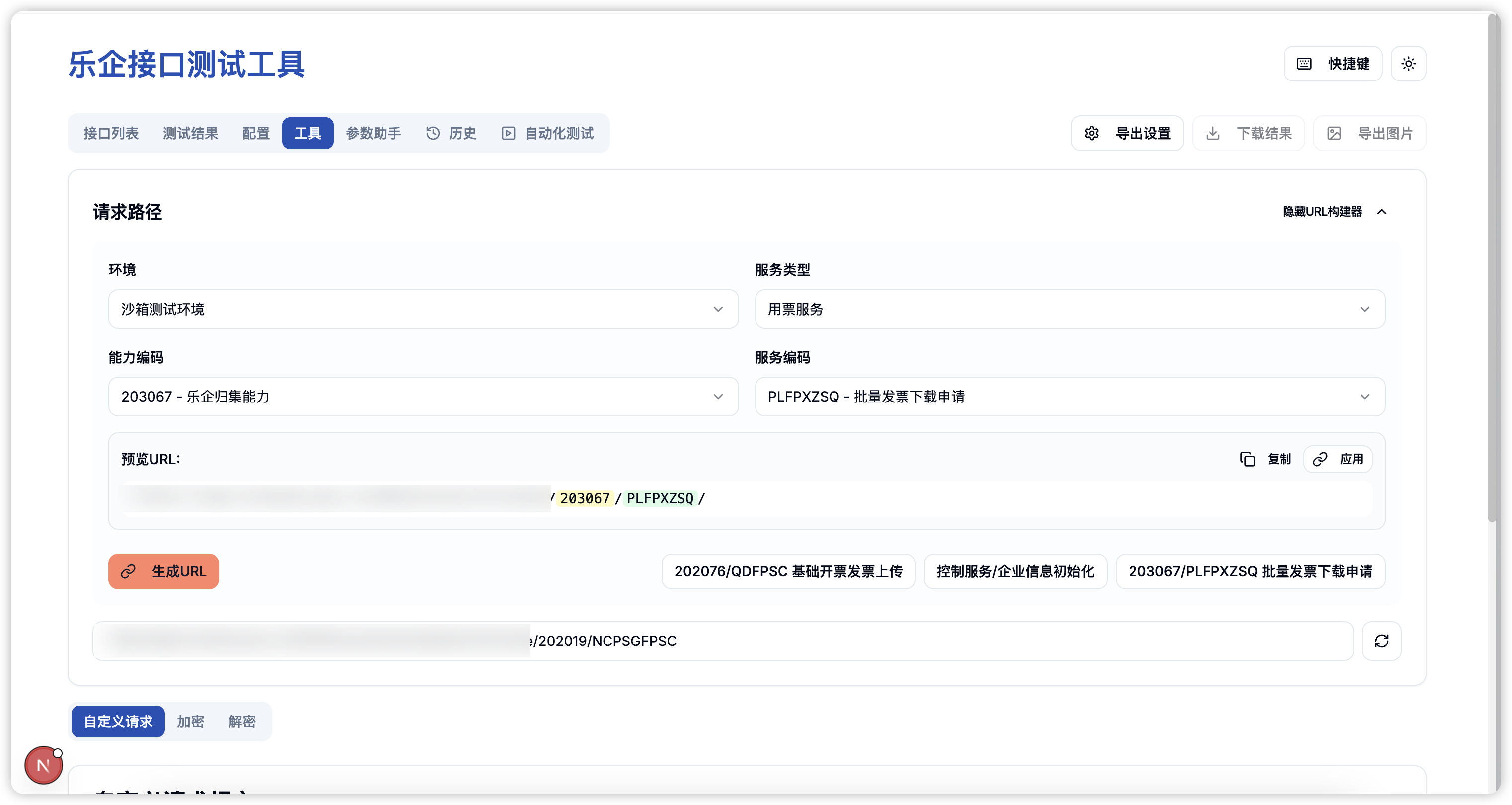Copy the preview URL with 复制
This screenshot has width=1512, height=805.
click(x=1266, y=459)
